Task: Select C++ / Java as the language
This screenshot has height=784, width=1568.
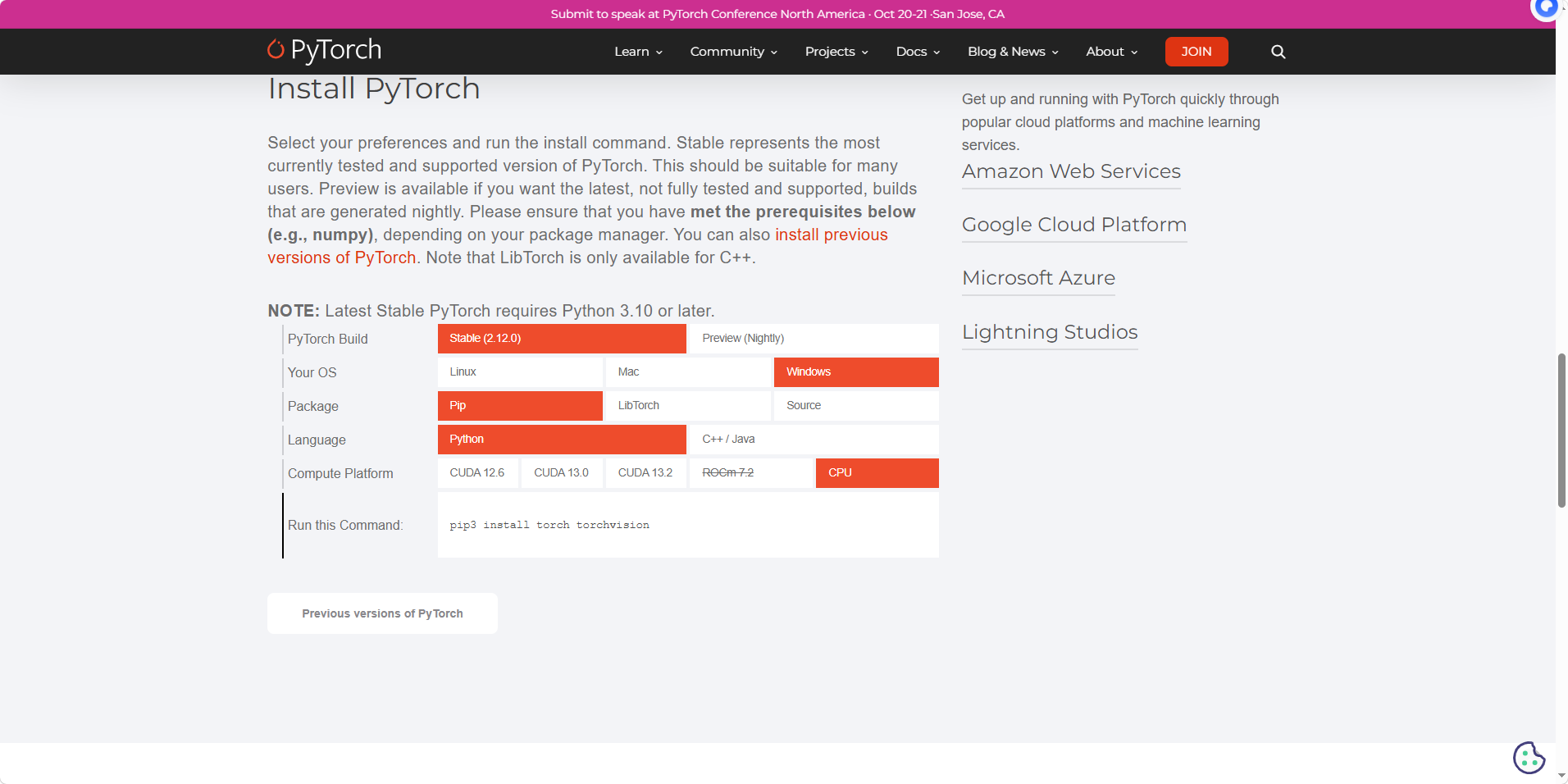Action: [x=814, y=440]
